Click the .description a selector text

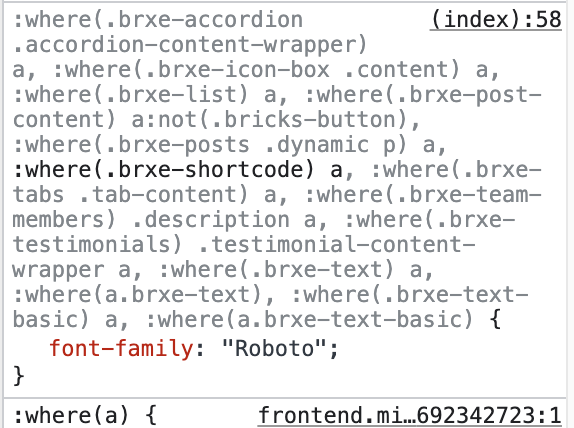pyautogui.click(x=224, y=220)
